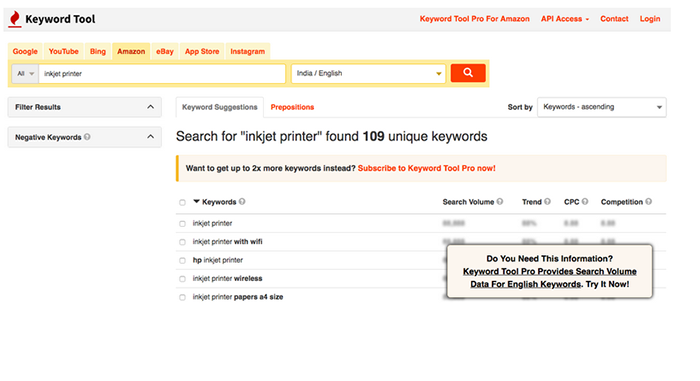Open the Prepositions tab
Image resolution: width=700 pixels, height=381 pixels.
[x=292, y=107]
